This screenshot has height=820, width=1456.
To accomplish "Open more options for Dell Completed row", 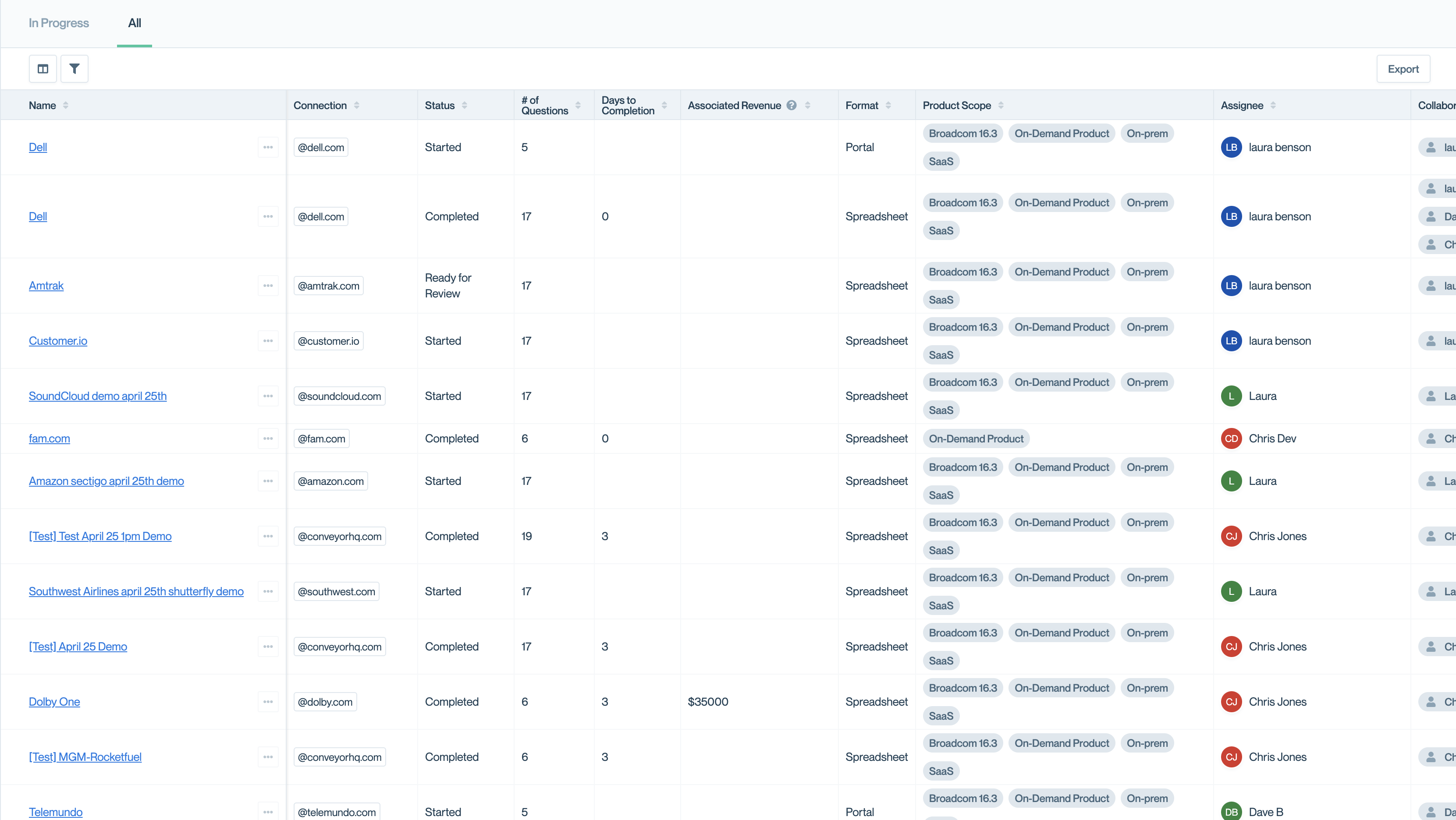I will [268, 216].
